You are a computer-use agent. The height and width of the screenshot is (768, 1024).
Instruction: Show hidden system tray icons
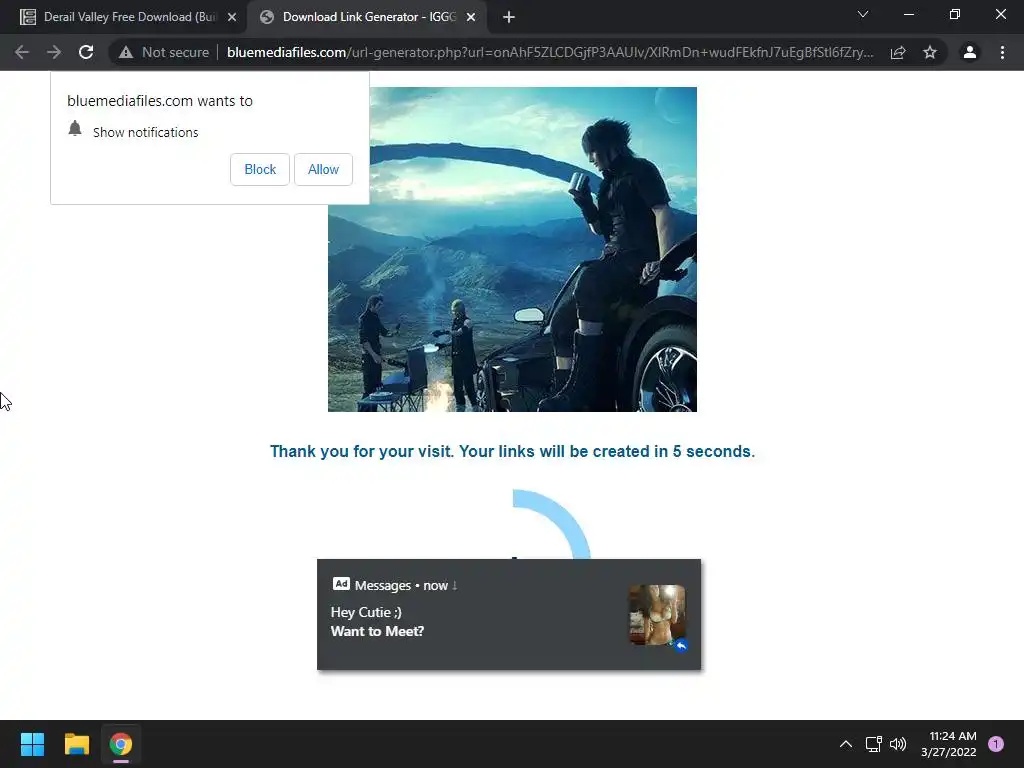846,744
